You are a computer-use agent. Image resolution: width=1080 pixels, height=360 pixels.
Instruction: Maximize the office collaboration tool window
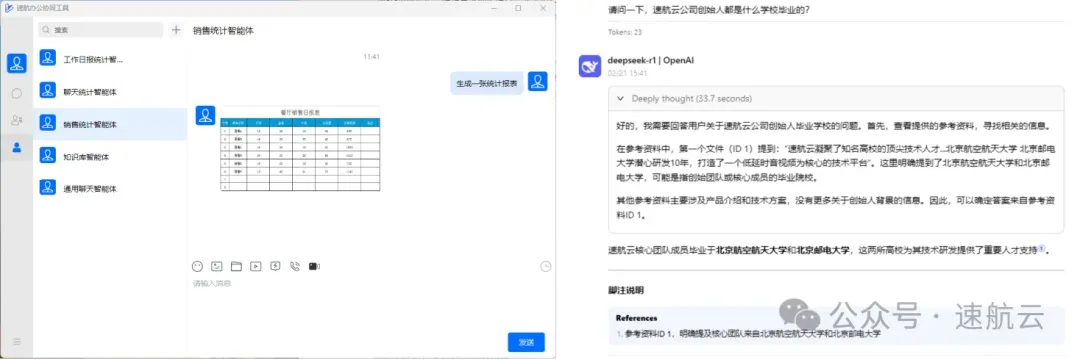coord(518,8)
